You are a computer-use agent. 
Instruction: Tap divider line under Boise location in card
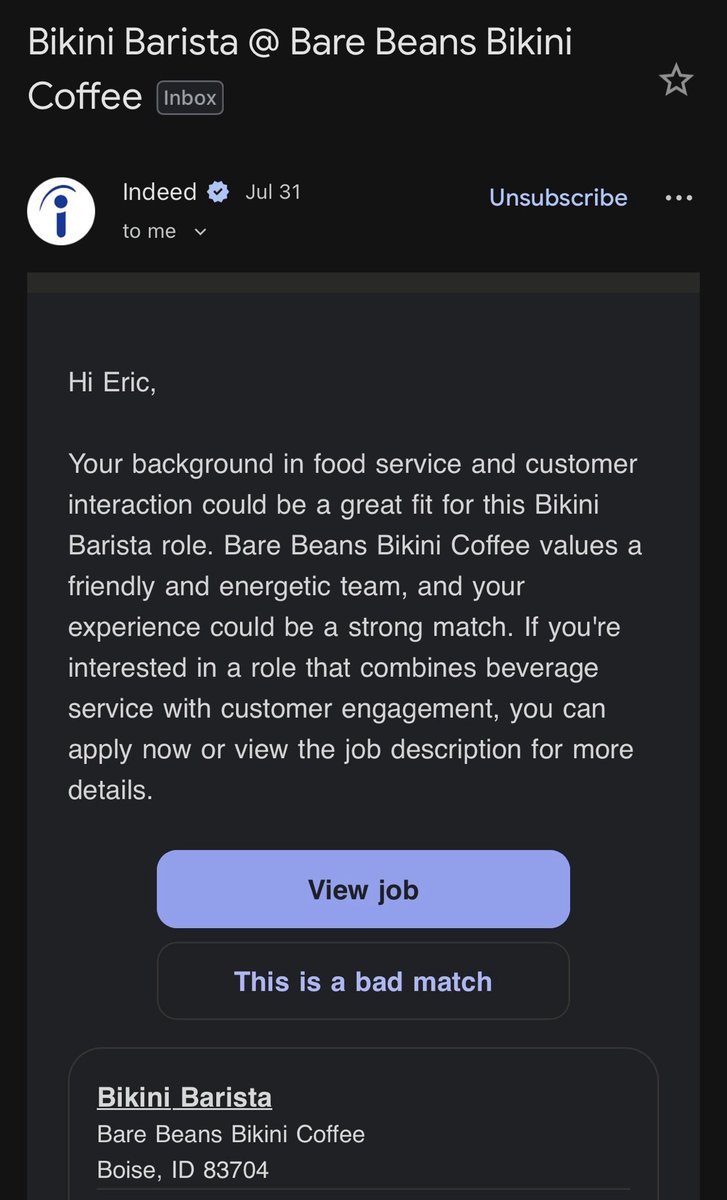pyautogui.click(x=363, y=1189)
